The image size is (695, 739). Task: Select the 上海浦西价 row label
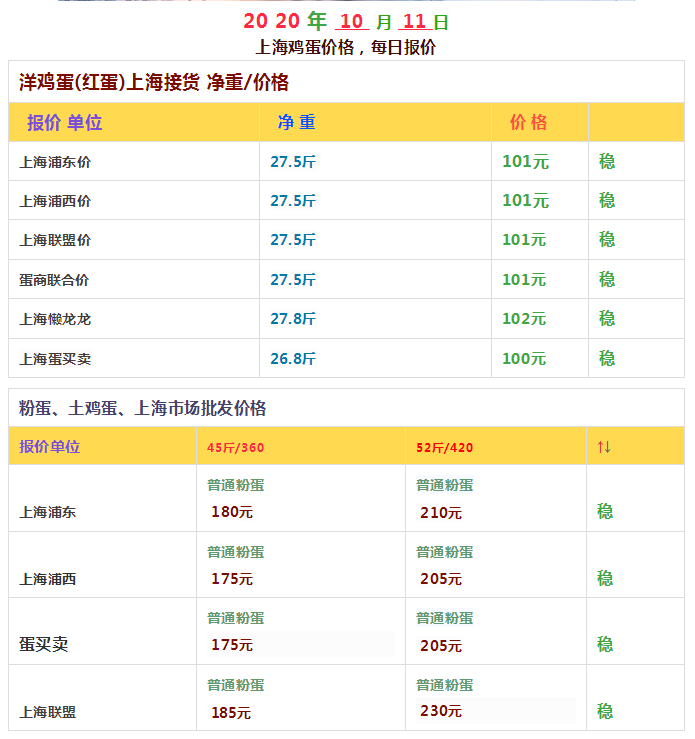click(x=55, y=201)
